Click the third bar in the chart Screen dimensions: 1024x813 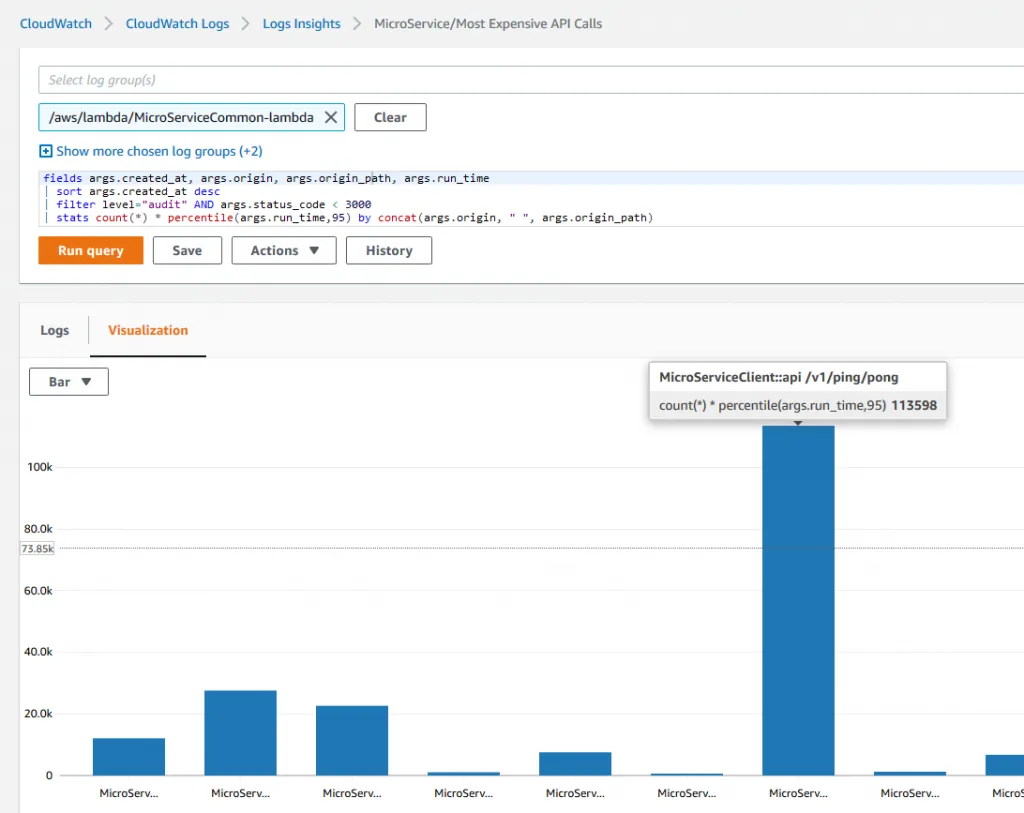tap(352, 740)
